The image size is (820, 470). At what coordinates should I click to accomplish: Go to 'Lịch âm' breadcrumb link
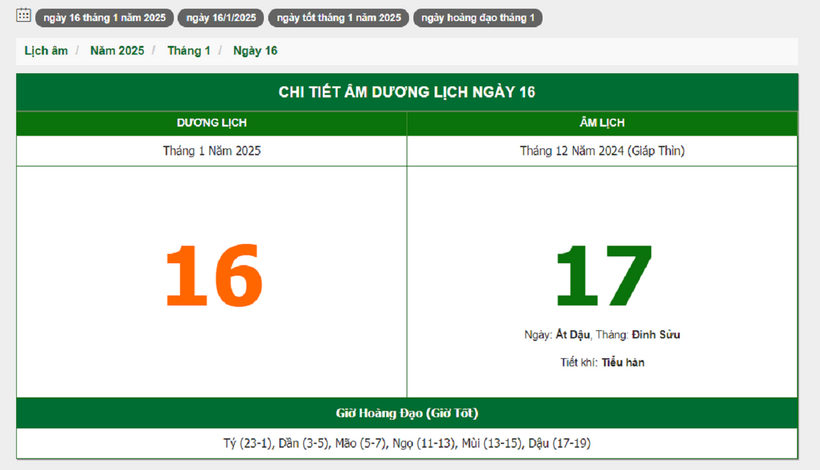click(x=46, y=51)
